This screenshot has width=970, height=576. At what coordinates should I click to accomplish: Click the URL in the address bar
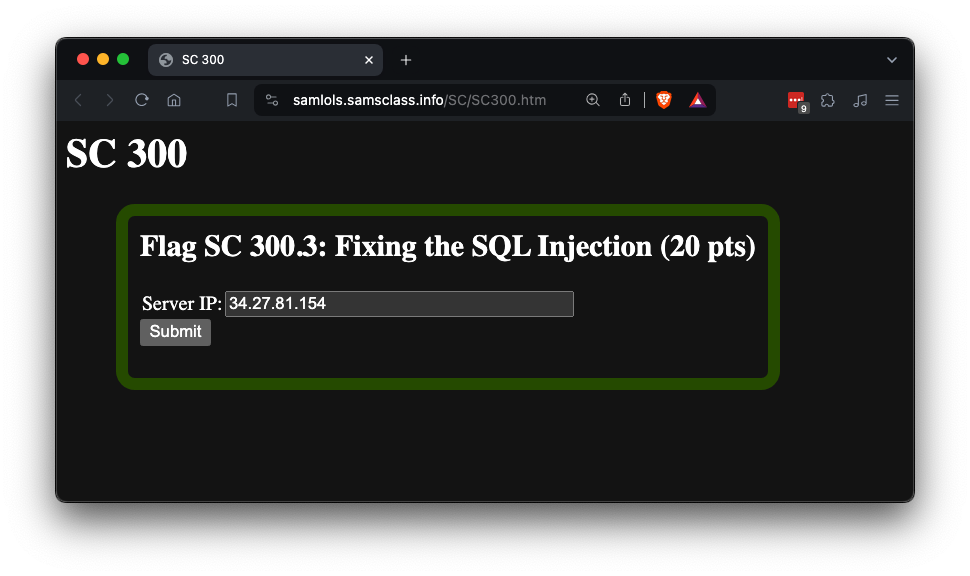(420, 100)
